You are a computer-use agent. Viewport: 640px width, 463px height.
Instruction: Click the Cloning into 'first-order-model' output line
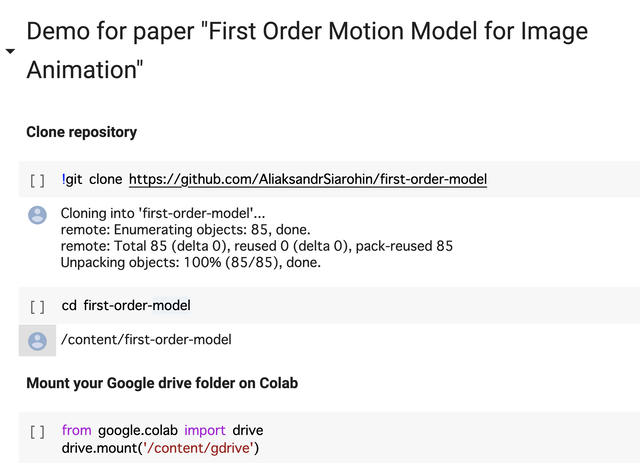point(163,213)
